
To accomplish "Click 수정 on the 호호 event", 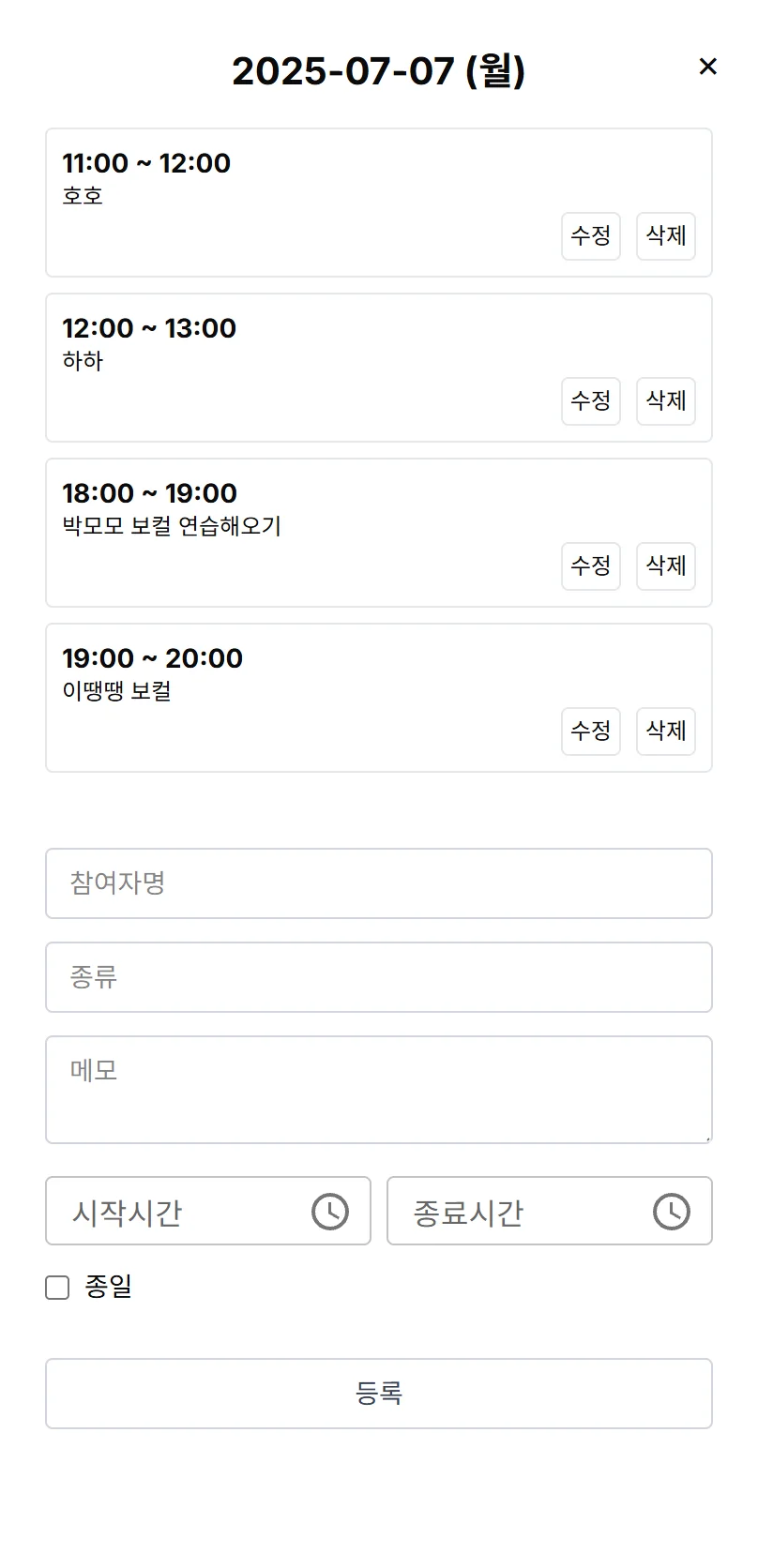I will click(x=591, y=237).
